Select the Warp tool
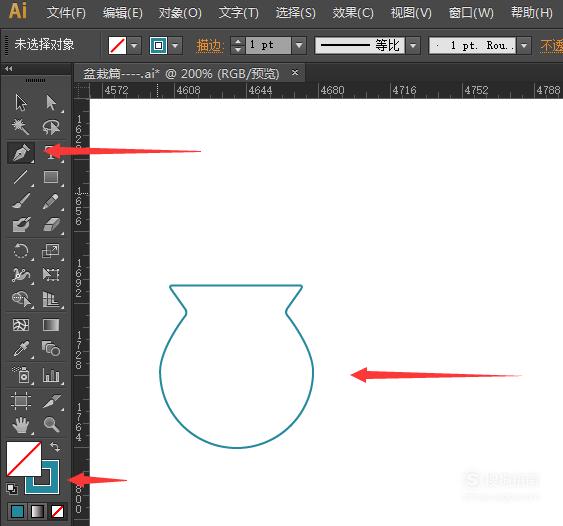Viewport: 563px width, 526px height. pos(21,275)
